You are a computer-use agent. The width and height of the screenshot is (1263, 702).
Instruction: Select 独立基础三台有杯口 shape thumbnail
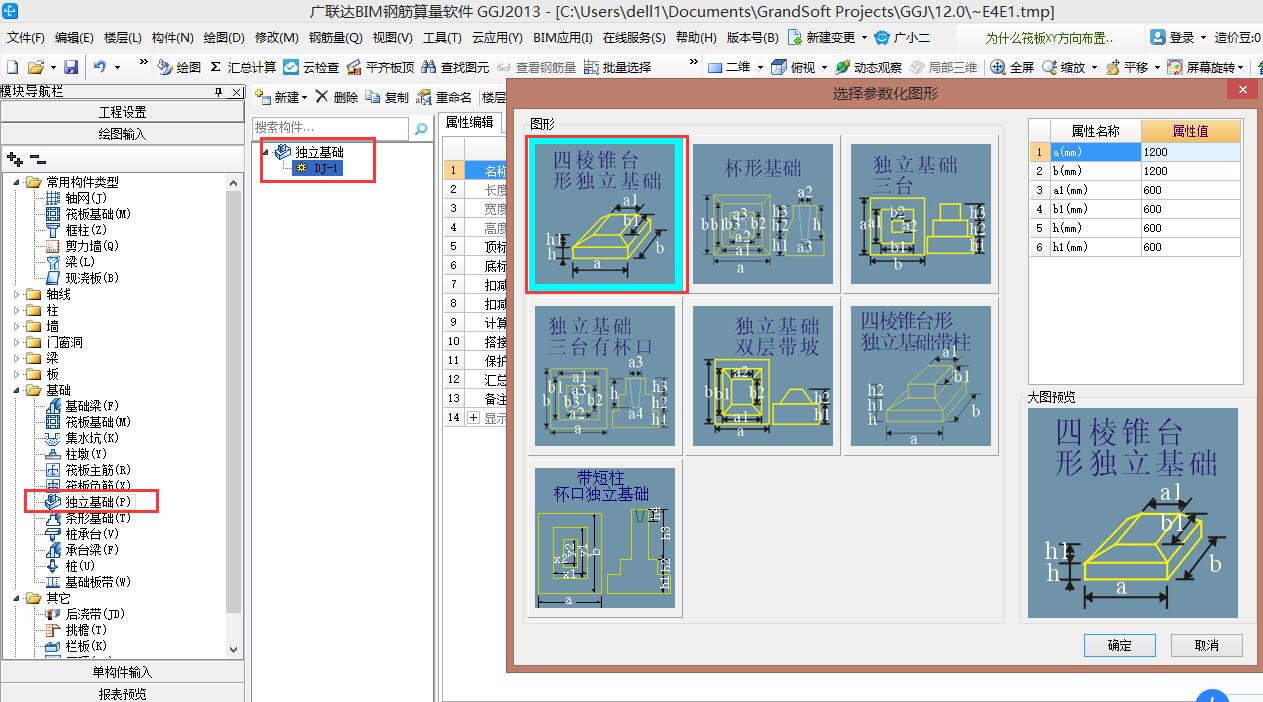605,375
